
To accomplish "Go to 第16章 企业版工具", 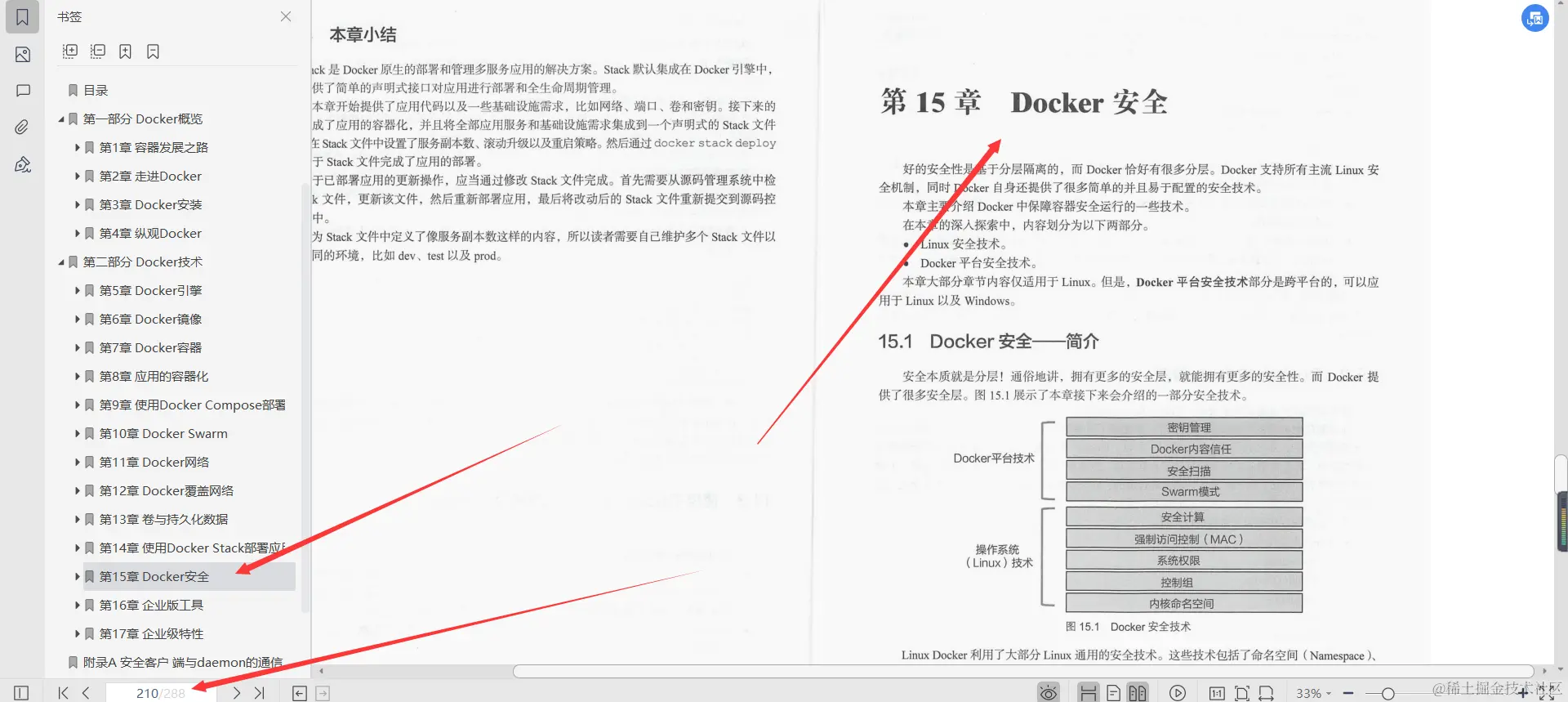I will click(151, 606).
